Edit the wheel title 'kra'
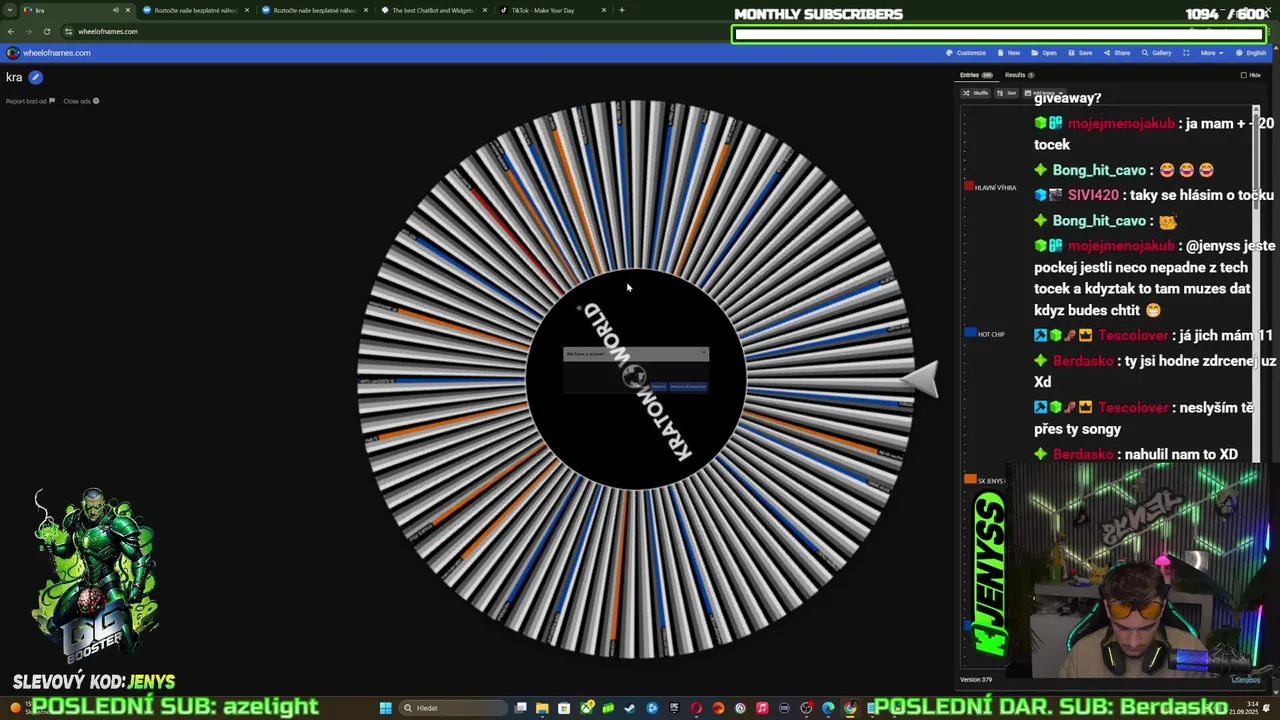This screenshot has width=1280, height=720. (x=35, y=77)
